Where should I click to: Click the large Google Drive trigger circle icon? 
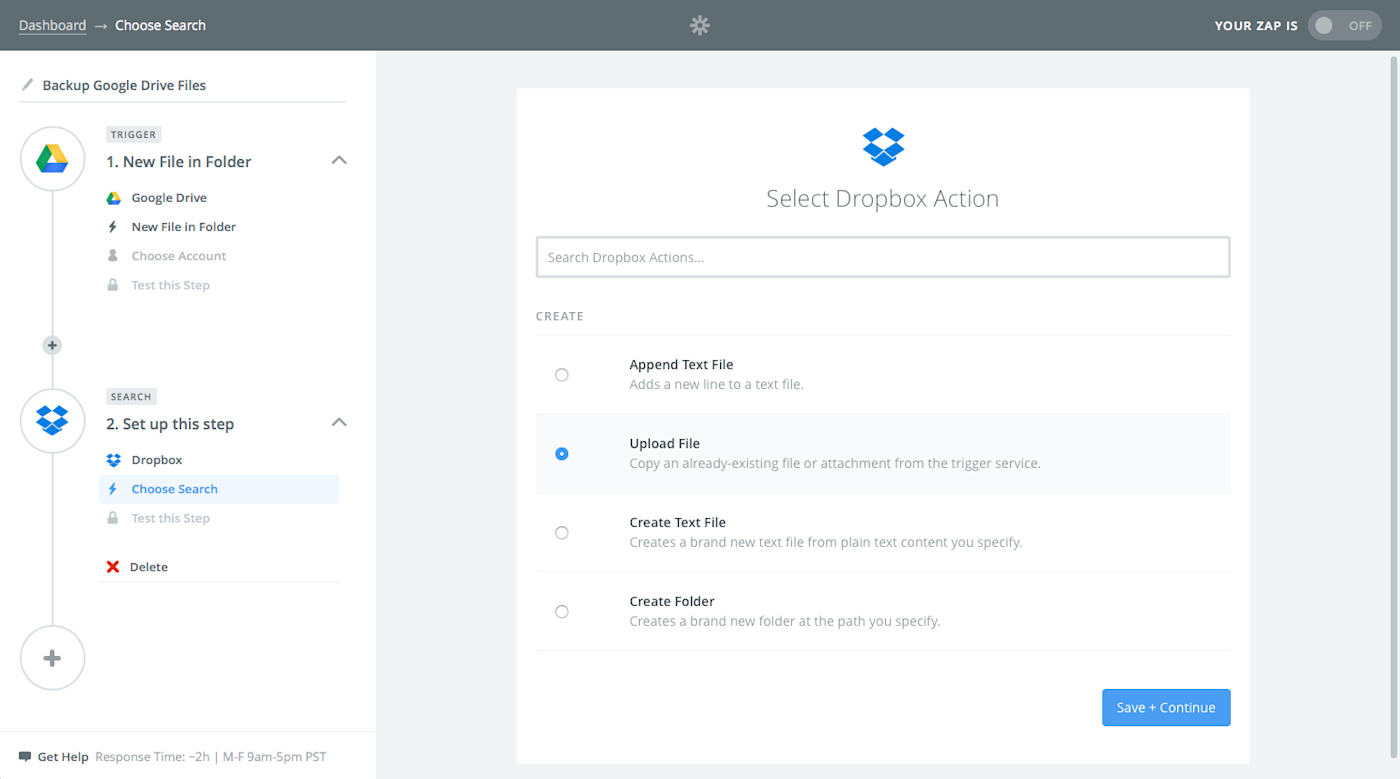(52, 159)
